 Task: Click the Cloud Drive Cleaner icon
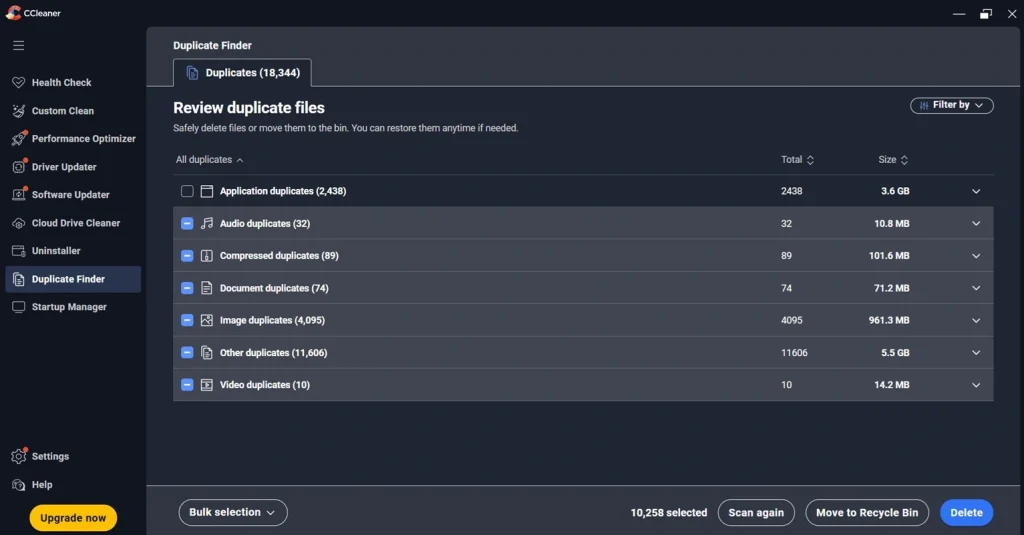coord(18,223)
